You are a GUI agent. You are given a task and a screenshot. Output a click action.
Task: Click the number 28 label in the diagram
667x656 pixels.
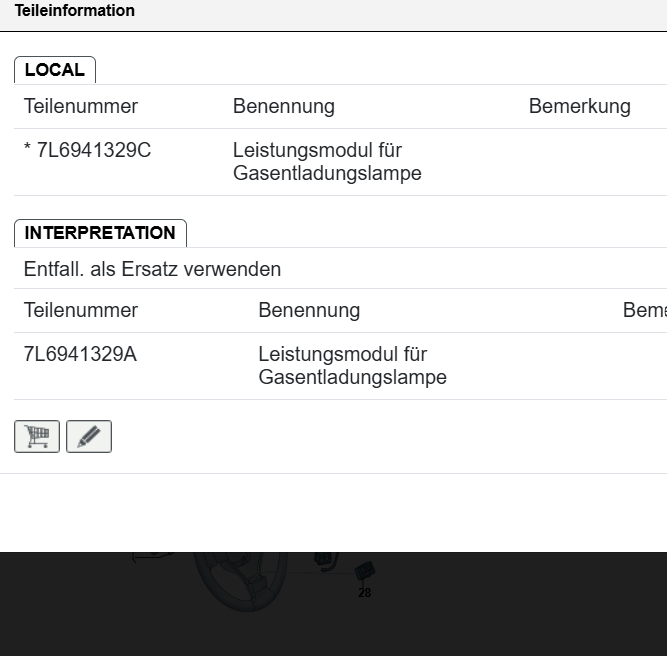[364, 593]
